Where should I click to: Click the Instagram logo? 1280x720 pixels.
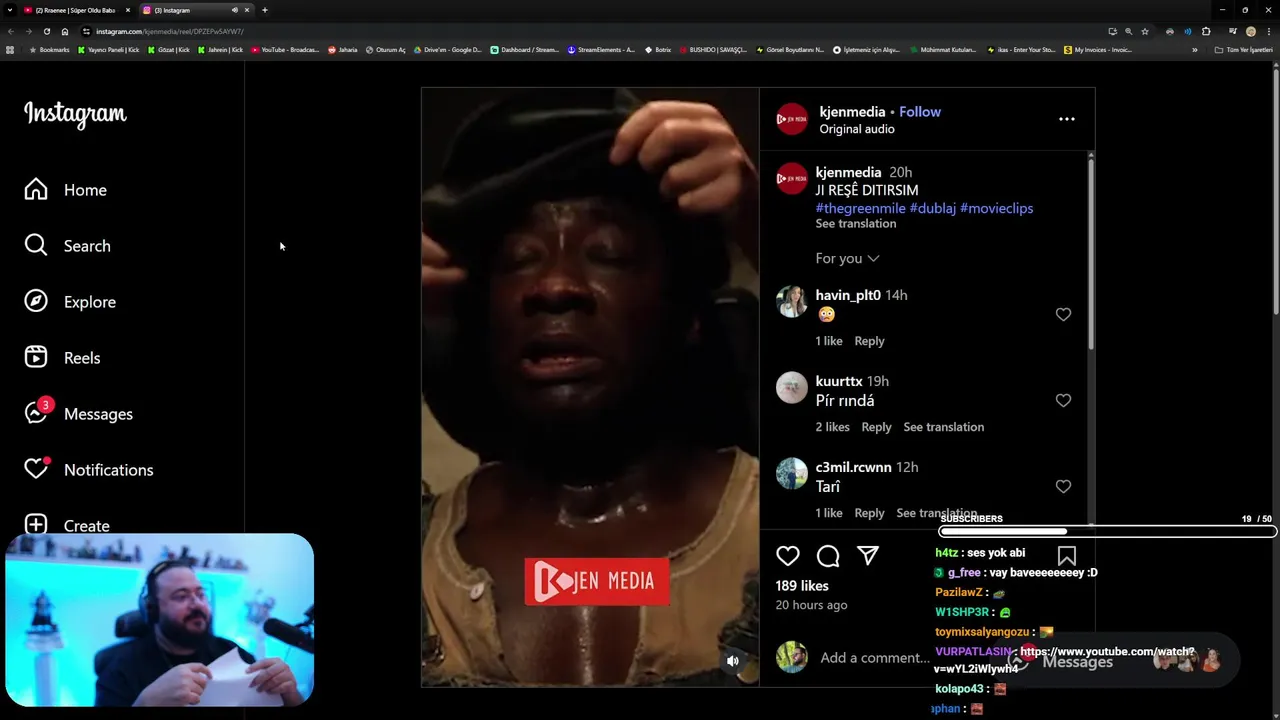pyautogui.click(x=75, y=114)
